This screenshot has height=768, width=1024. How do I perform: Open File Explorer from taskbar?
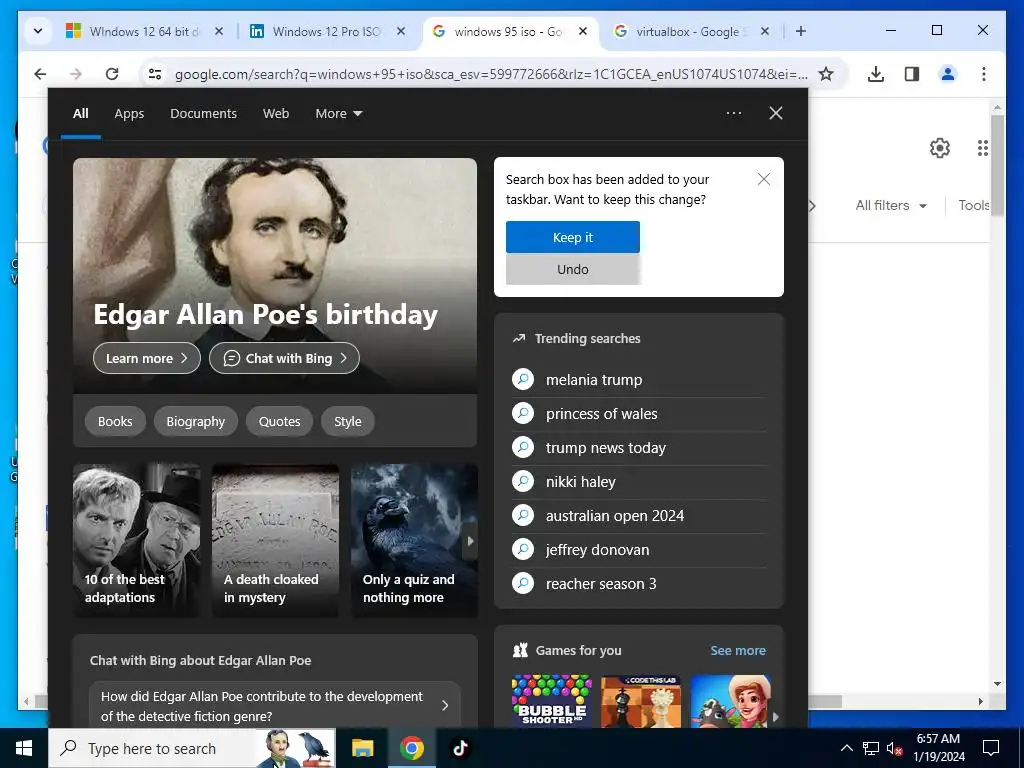(x=362, y=748)
